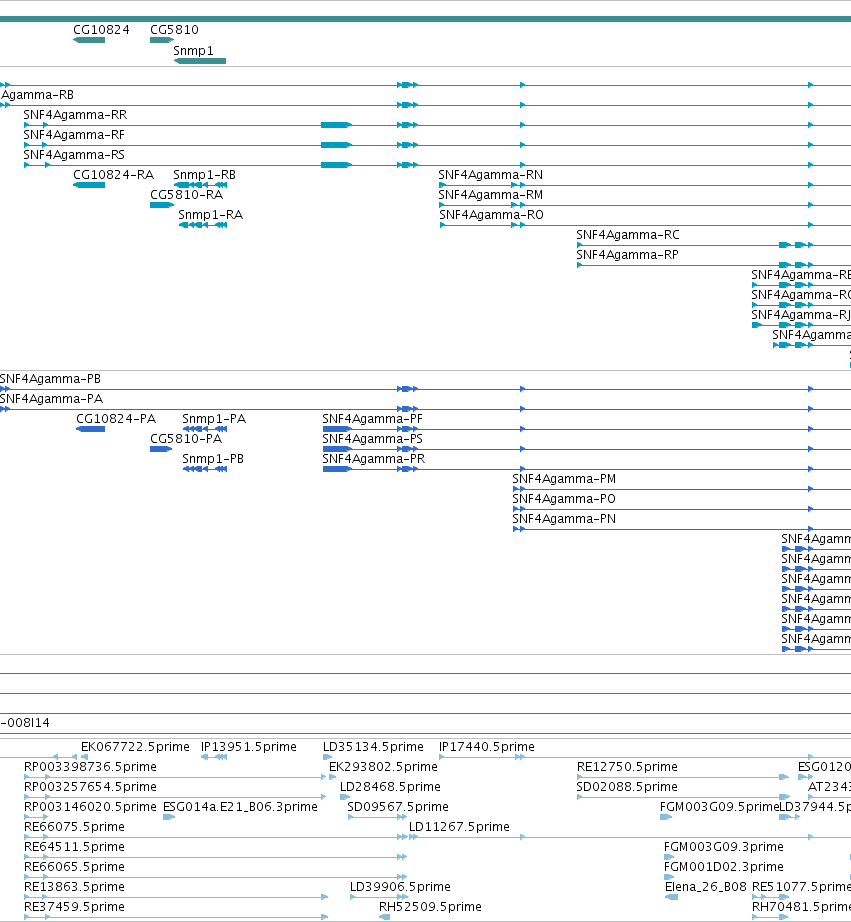Click the wide exon block of SNF4Agamma-RR

tap(336, 125)
